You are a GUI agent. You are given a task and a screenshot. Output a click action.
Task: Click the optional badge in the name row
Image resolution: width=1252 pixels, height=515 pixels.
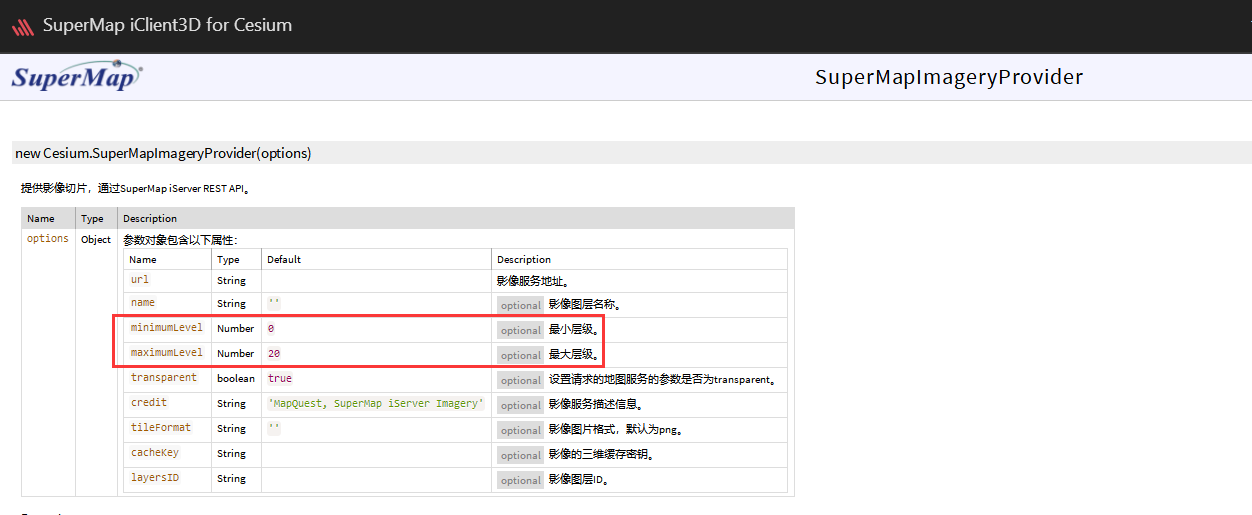pos(521,305)
